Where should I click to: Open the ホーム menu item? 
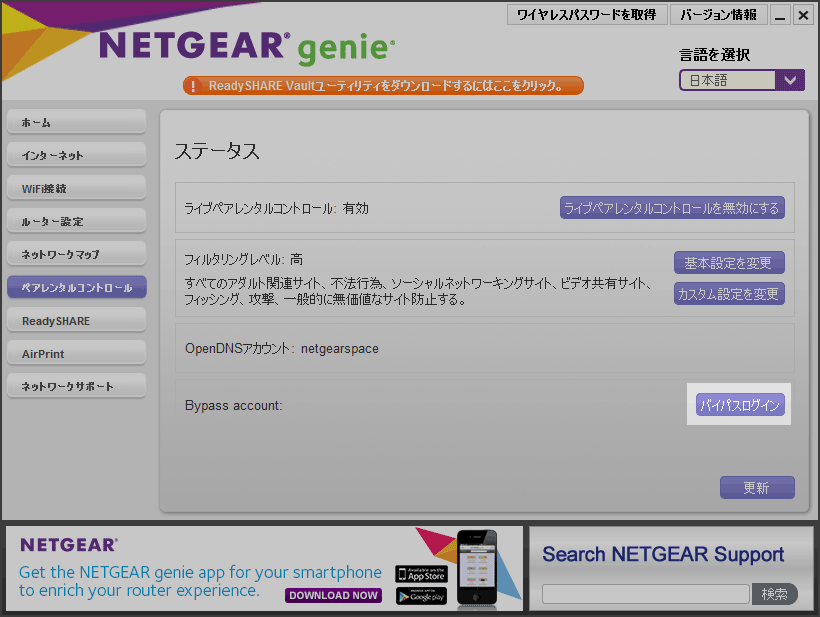76,122
